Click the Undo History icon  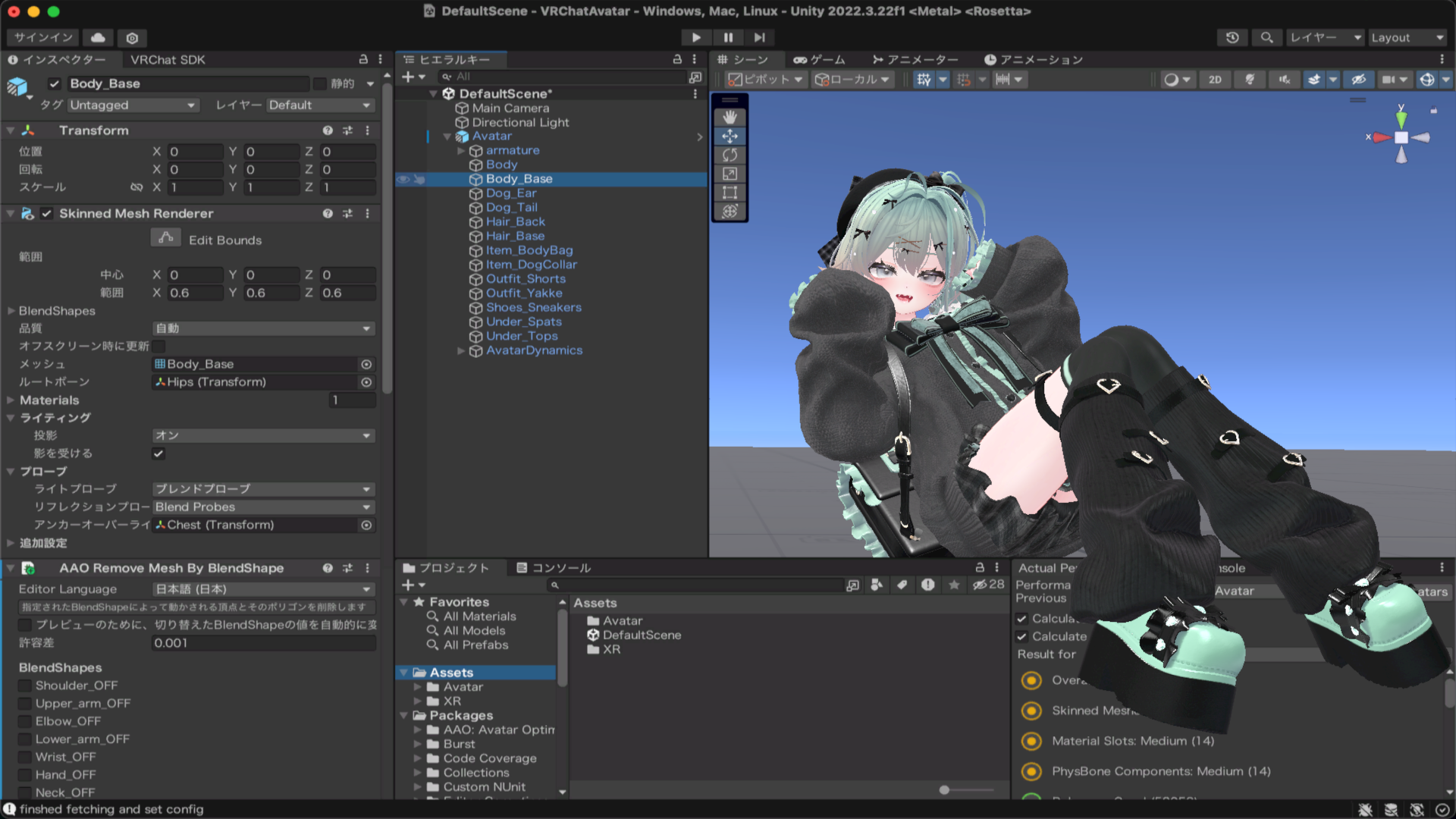click(x=1232, y=37)
